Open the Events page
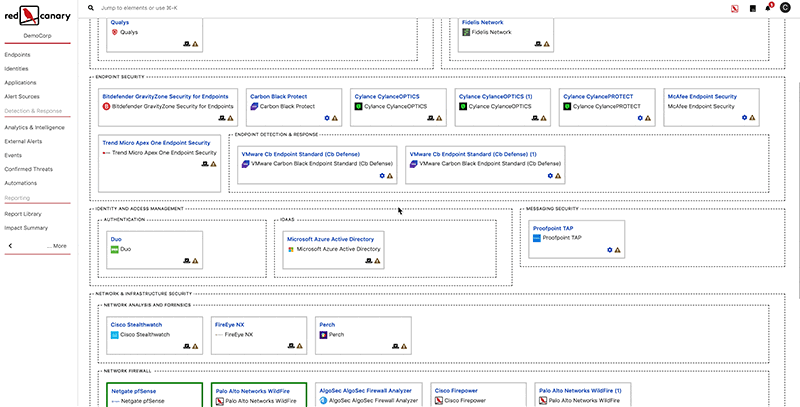Screen dimensions: 800x407 pos(13,155)
